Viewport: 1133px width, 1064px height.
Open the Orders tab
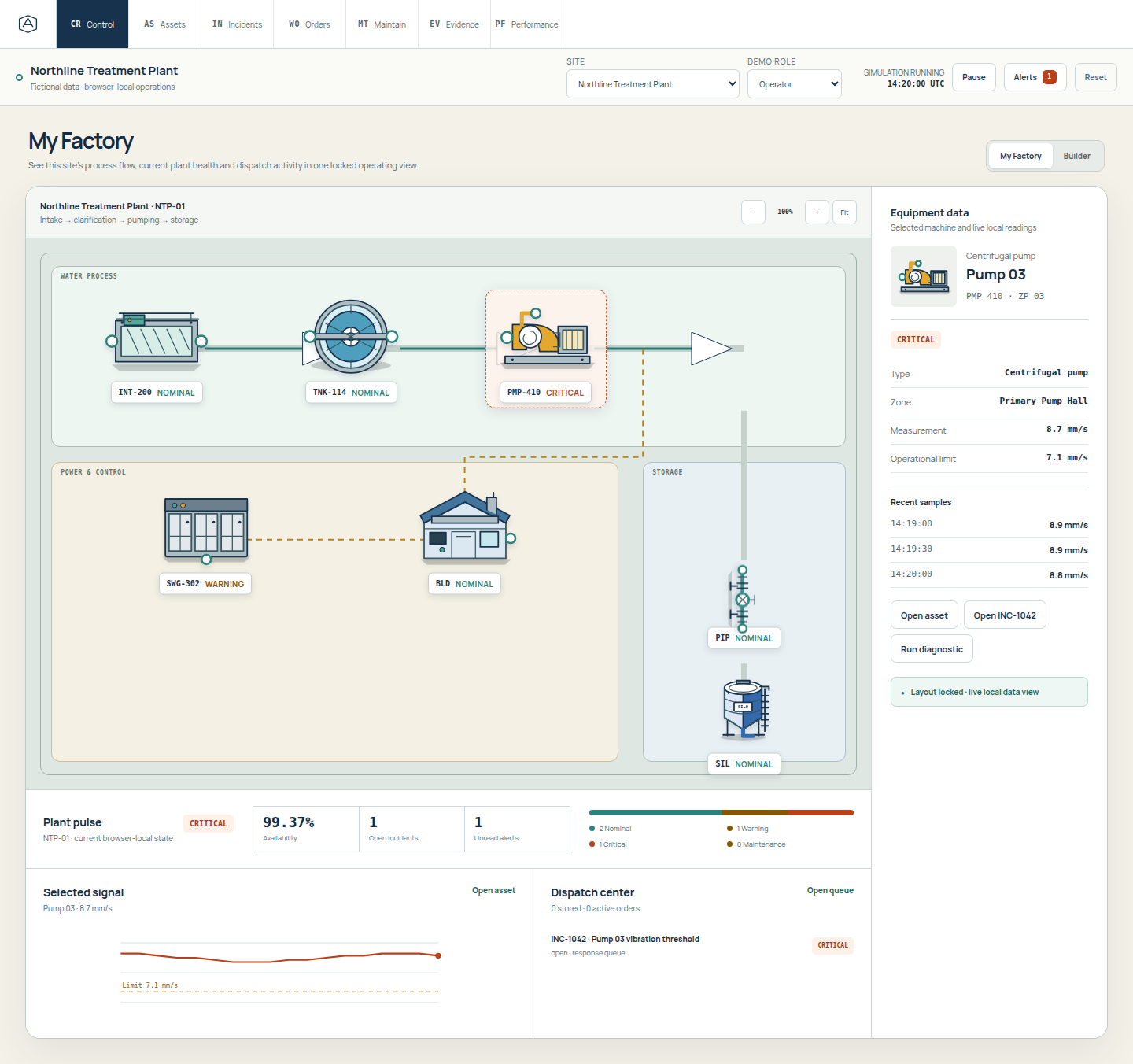point(309,24)
